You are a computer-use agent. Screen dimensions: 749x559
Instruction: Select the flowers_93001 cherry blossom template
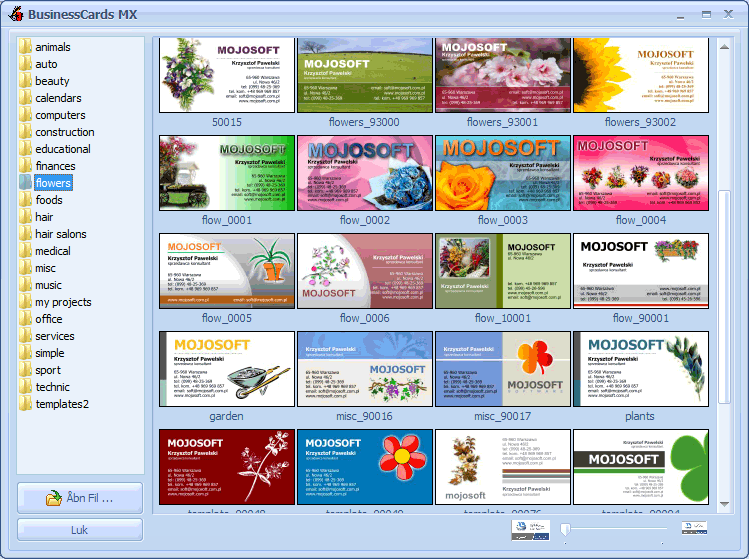click(x=503, y=75)
